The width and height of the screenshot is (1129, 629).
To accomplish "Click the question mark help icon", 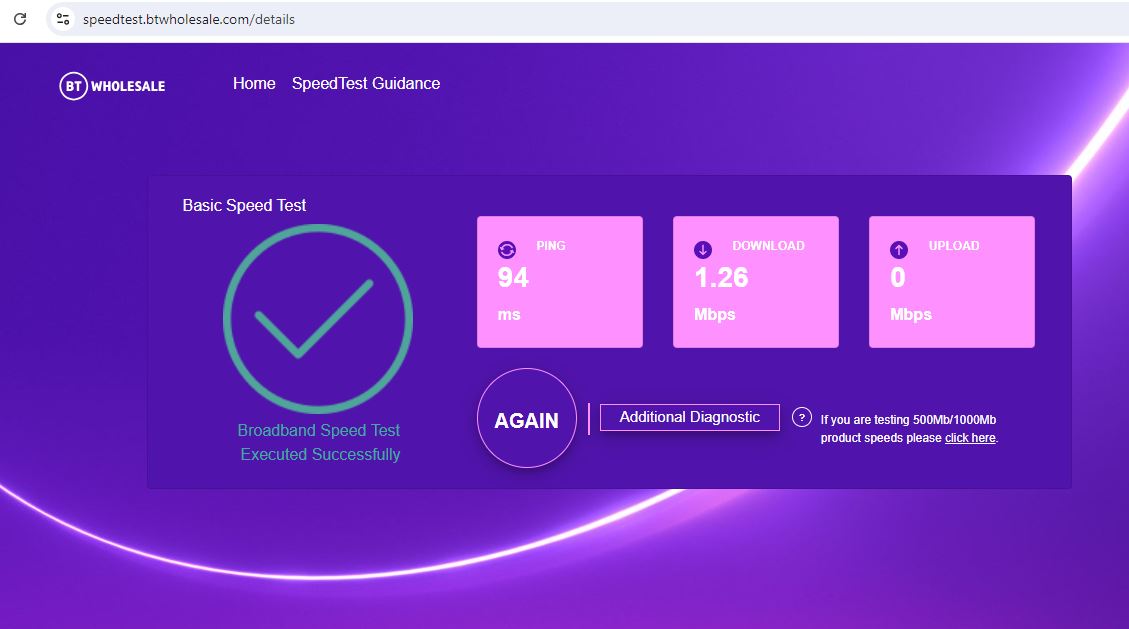I will coord(801,417).
